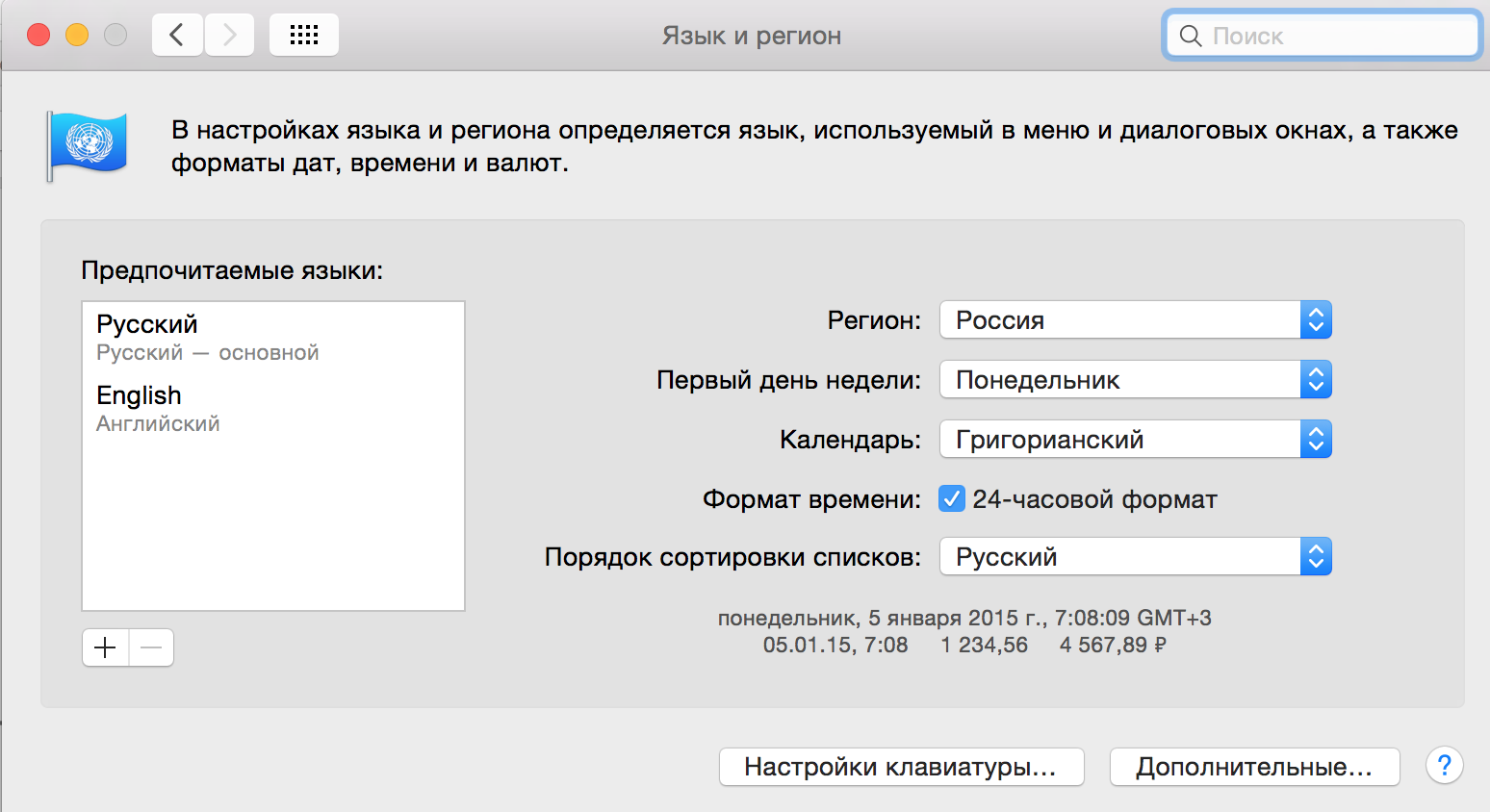The image size is (1490, 812).
Task: Toggle the 24-часовой формат checkbox
Action: click(x=951, y=498)
